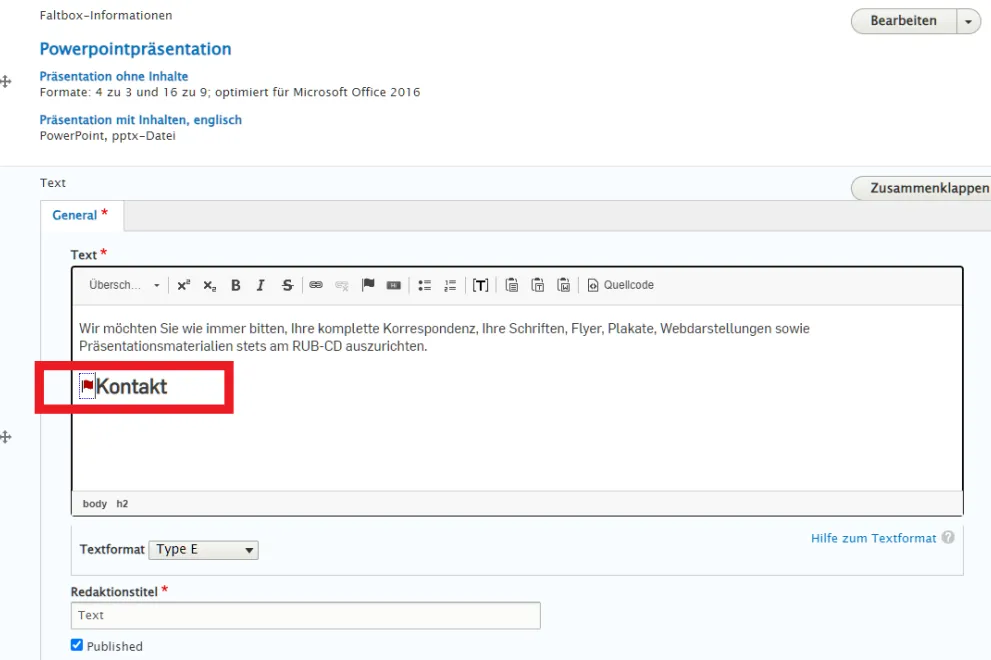This screenshot has width=991, height=660.
Task: Paste as plain text icon
Action: click(x=538, y=285)
